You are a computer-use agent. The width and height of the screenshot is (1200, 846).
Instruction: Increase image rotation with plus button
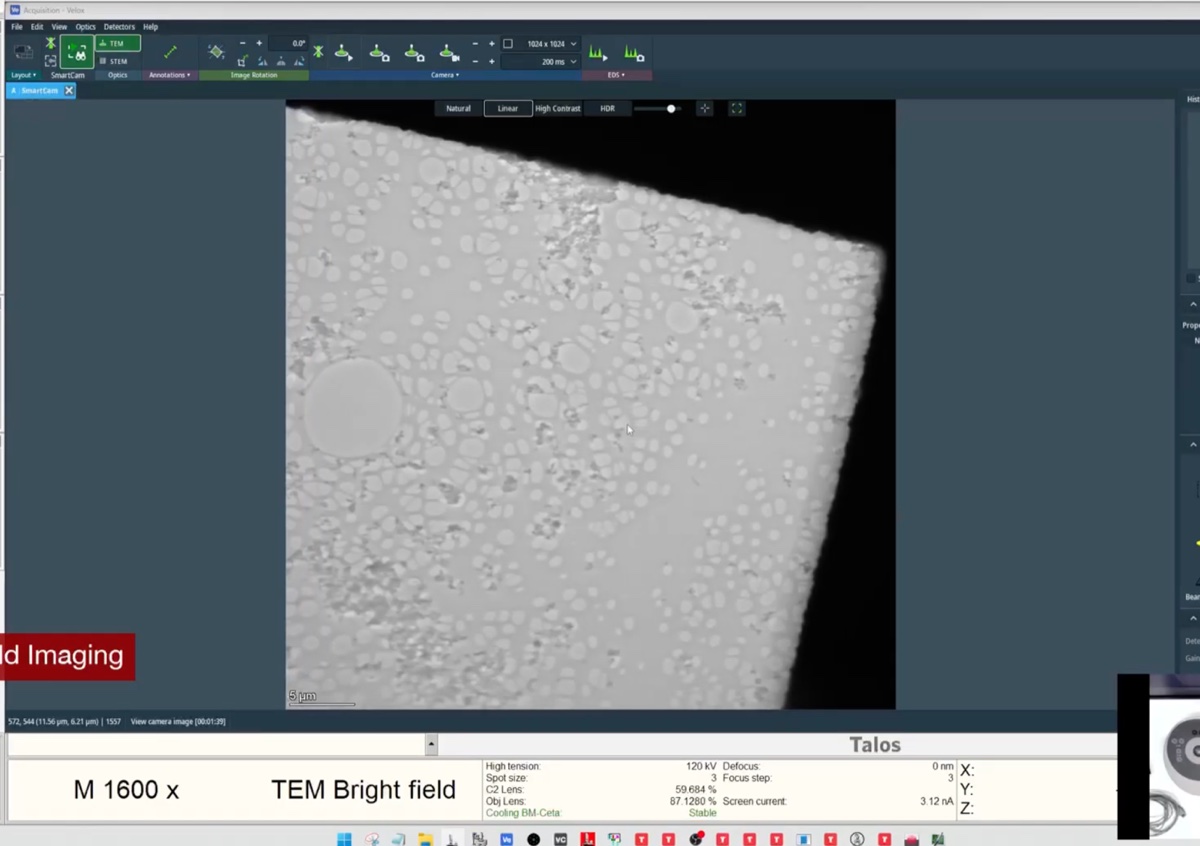(259, 43)
